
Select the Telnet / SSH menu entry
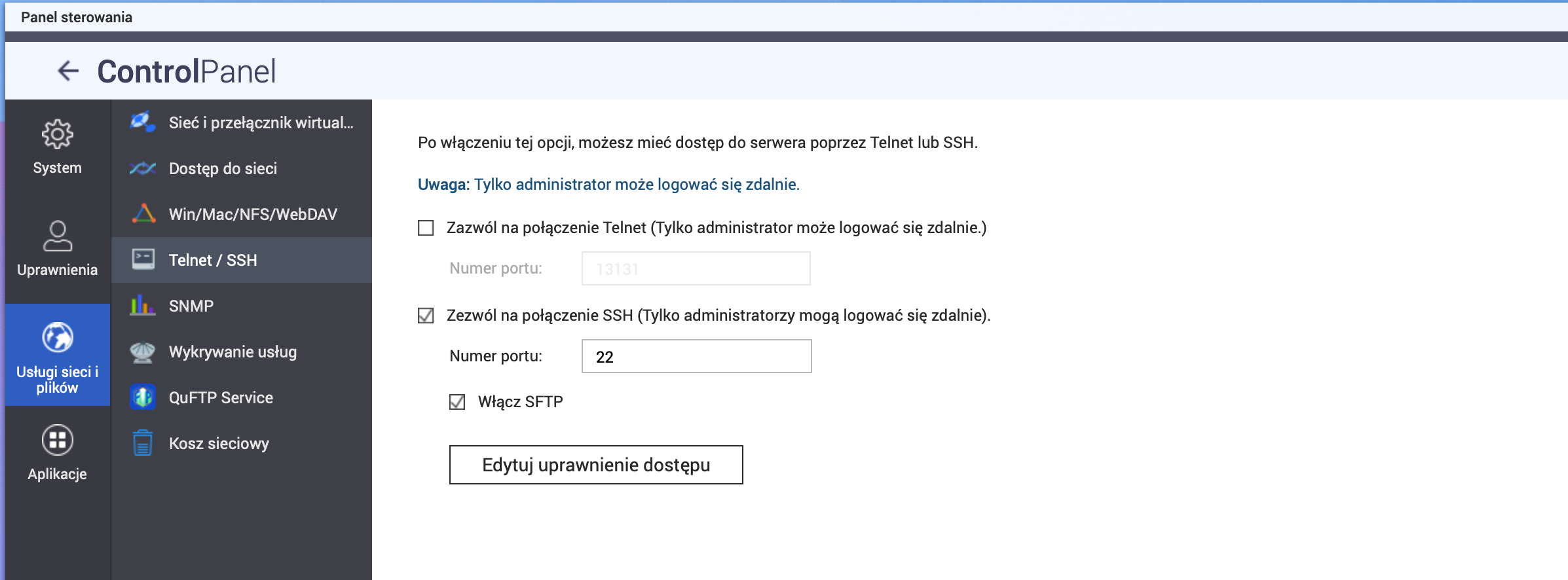[213, 260]
